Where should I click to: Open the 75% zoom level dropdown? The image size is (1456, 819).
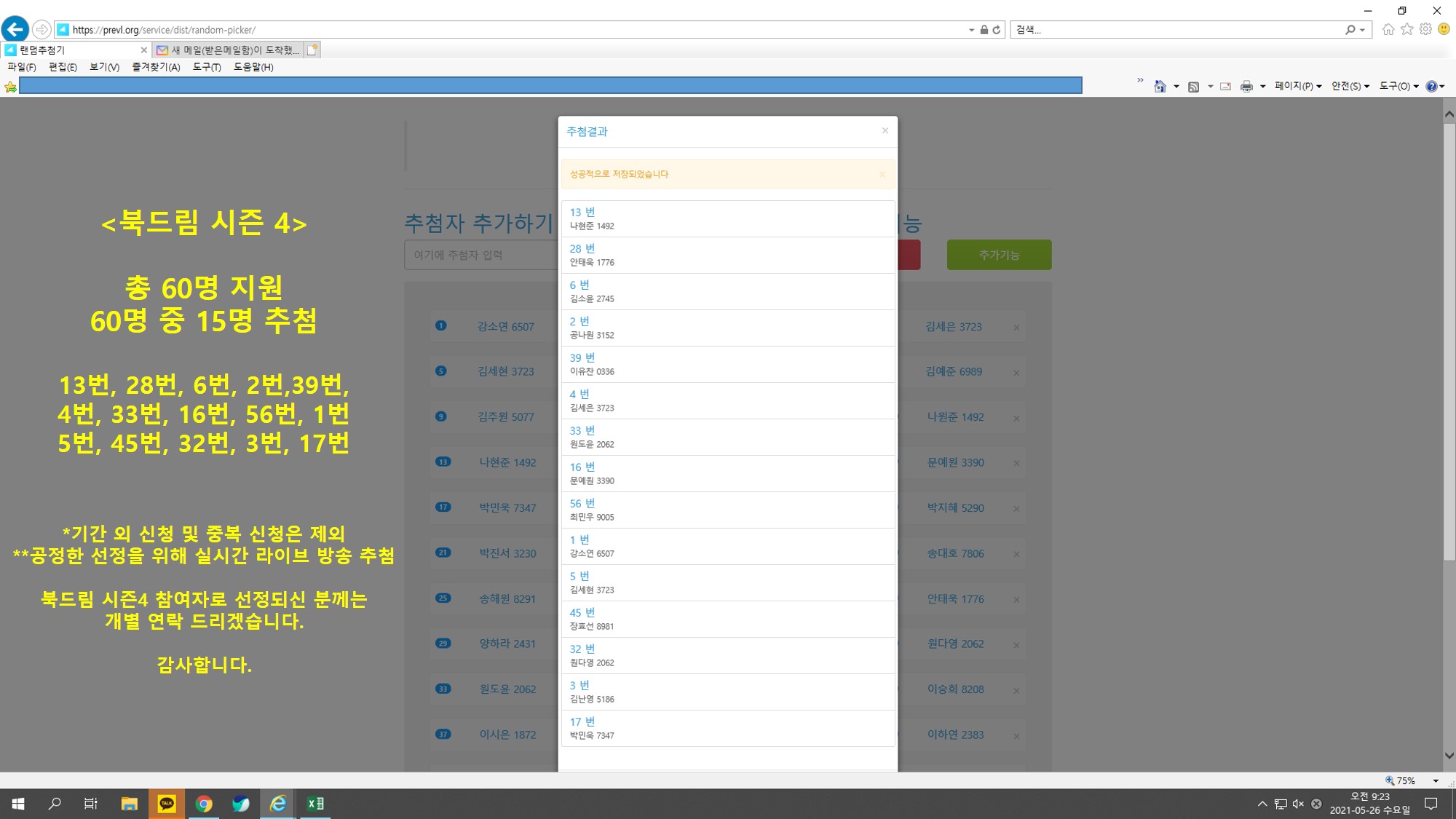pos(1435,780)
